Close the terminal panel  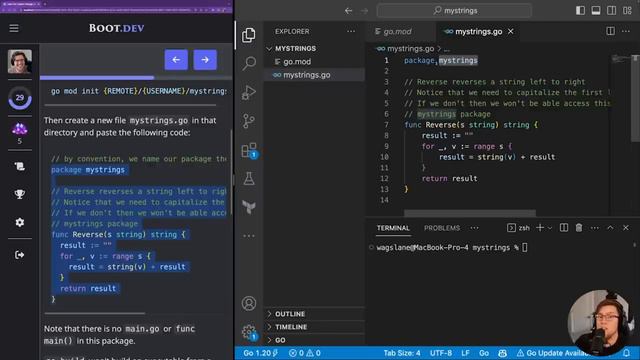pos(626,228)
